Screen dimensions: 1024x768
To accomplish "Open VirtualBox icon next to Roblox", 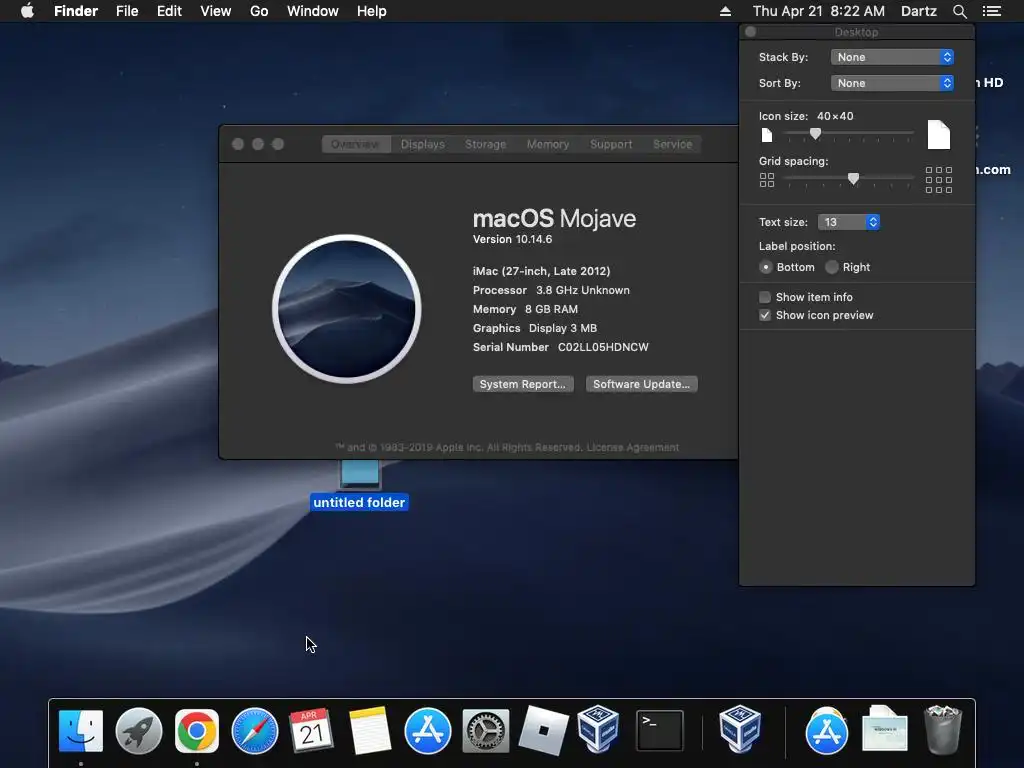I will click(598, 729).
